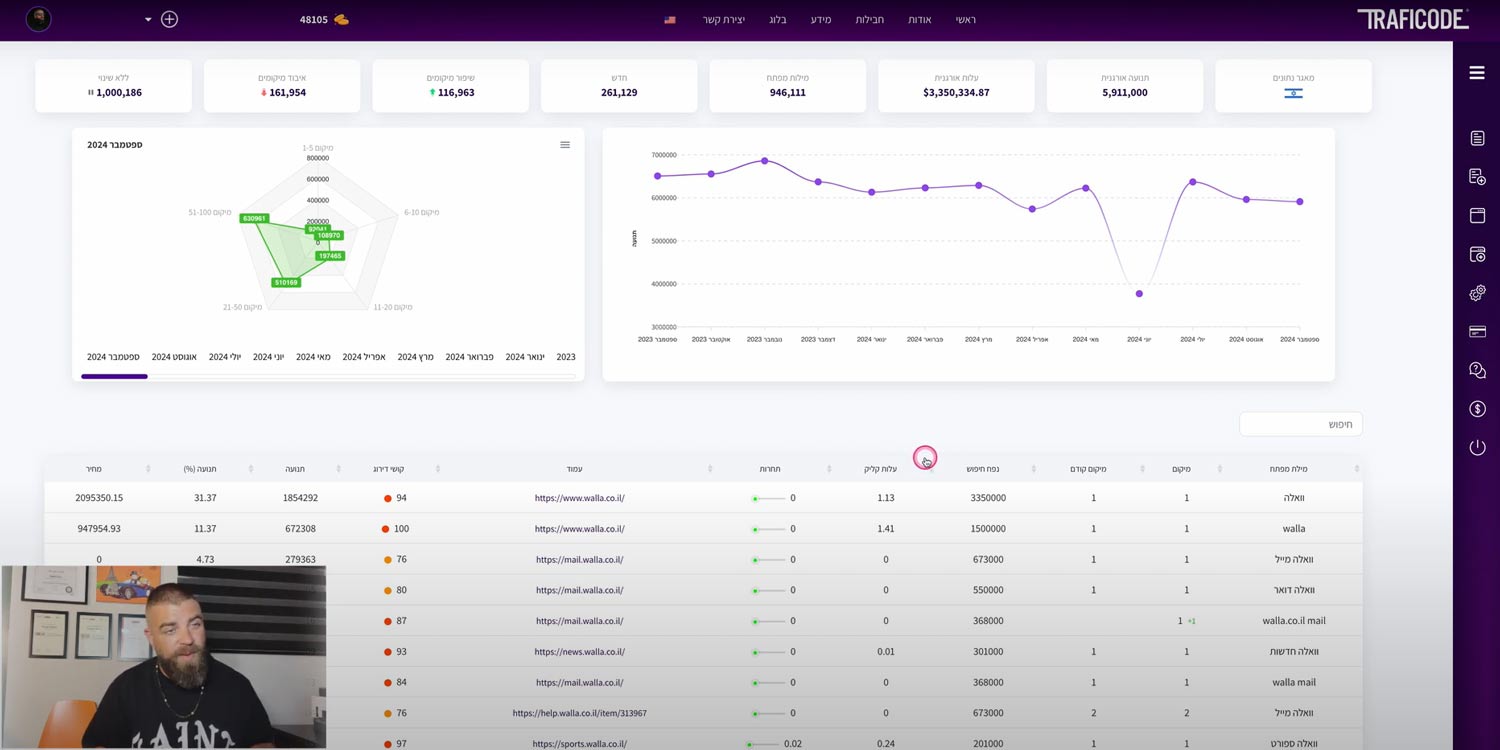Open the hamburger menu in right sidebar
Viewport: 1500px width, 750px height.
click(x=1477, y=72)
